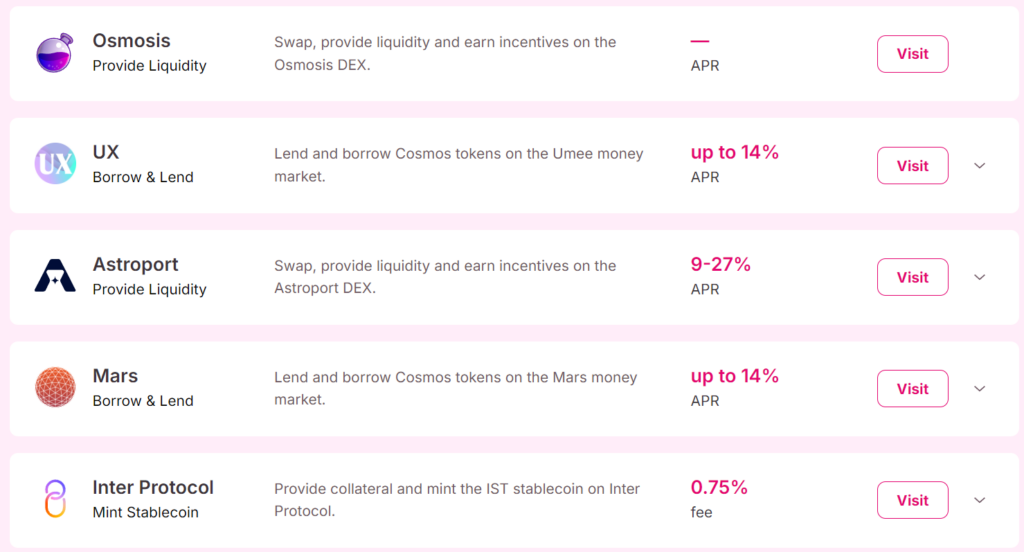Screen dimensions: 1024x552
Task: Click the Astroport logo icon
Action: click(54, 276)
